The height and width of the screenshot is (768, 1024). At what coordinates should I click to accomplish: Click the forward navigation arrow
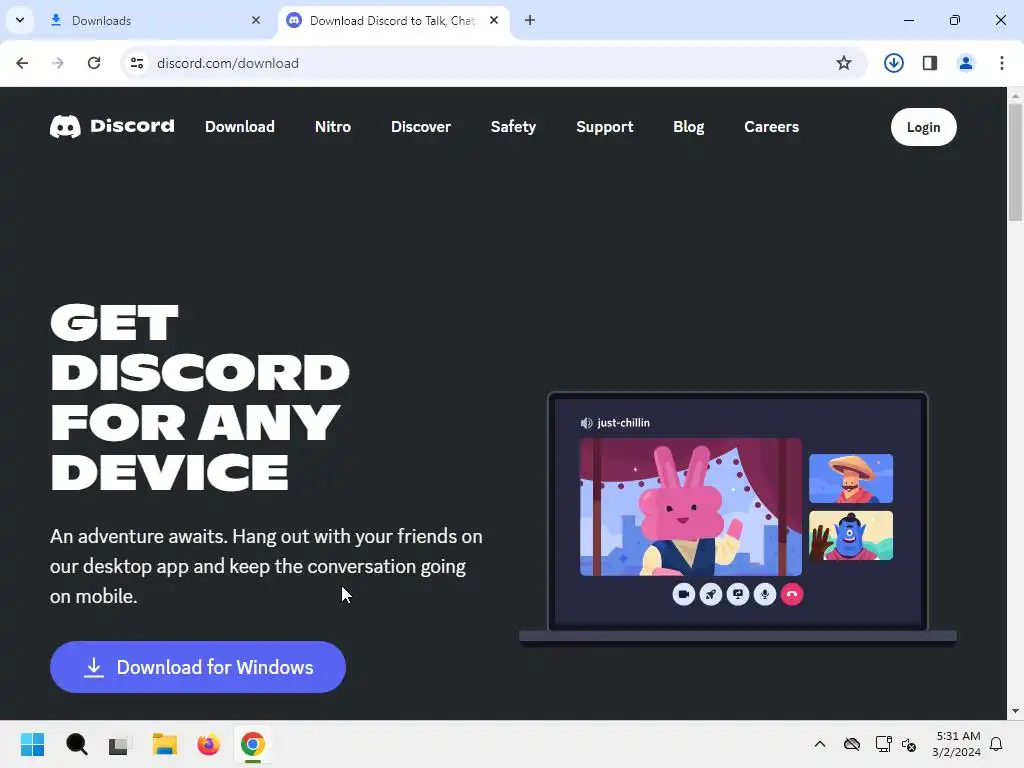coord(58,63)
